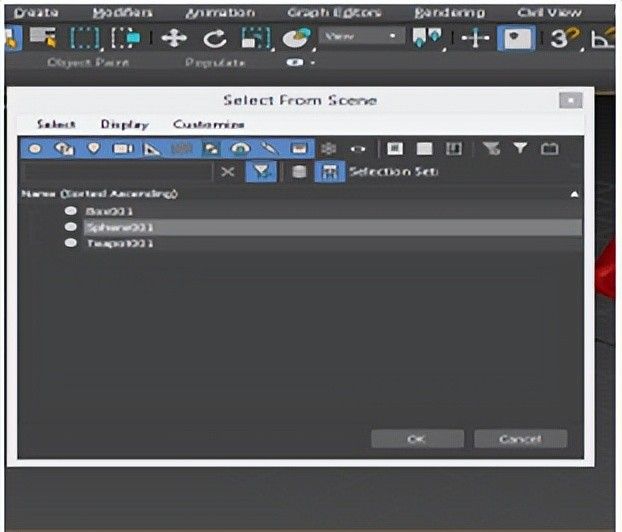Switch to the Populate ribbon tab
The width and height of the screenshot is (622, 532).
coord(215,63)
